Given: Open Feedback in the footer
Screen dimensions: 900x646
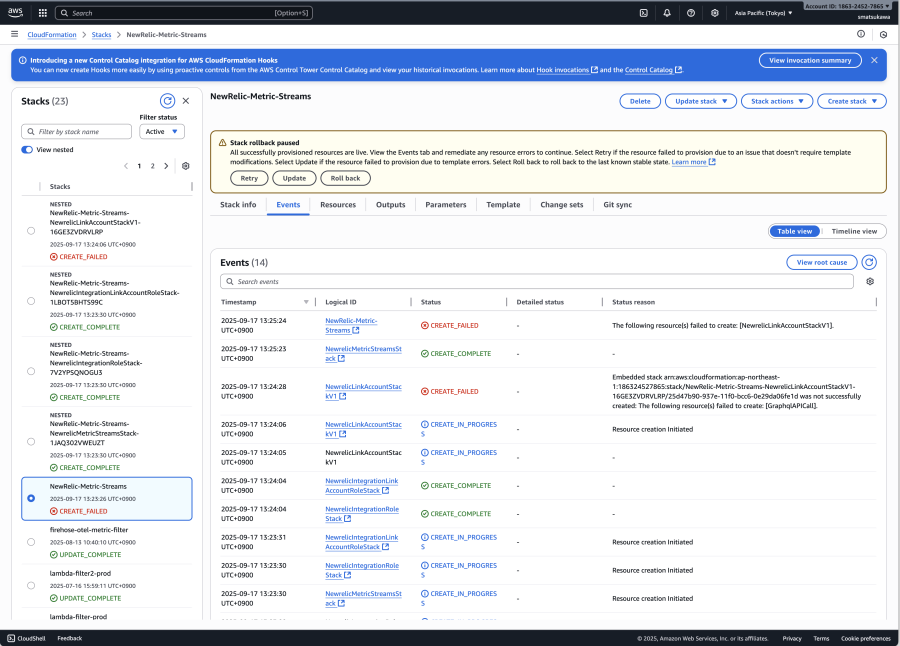Looking at the screenshot, I should point(69,638).
